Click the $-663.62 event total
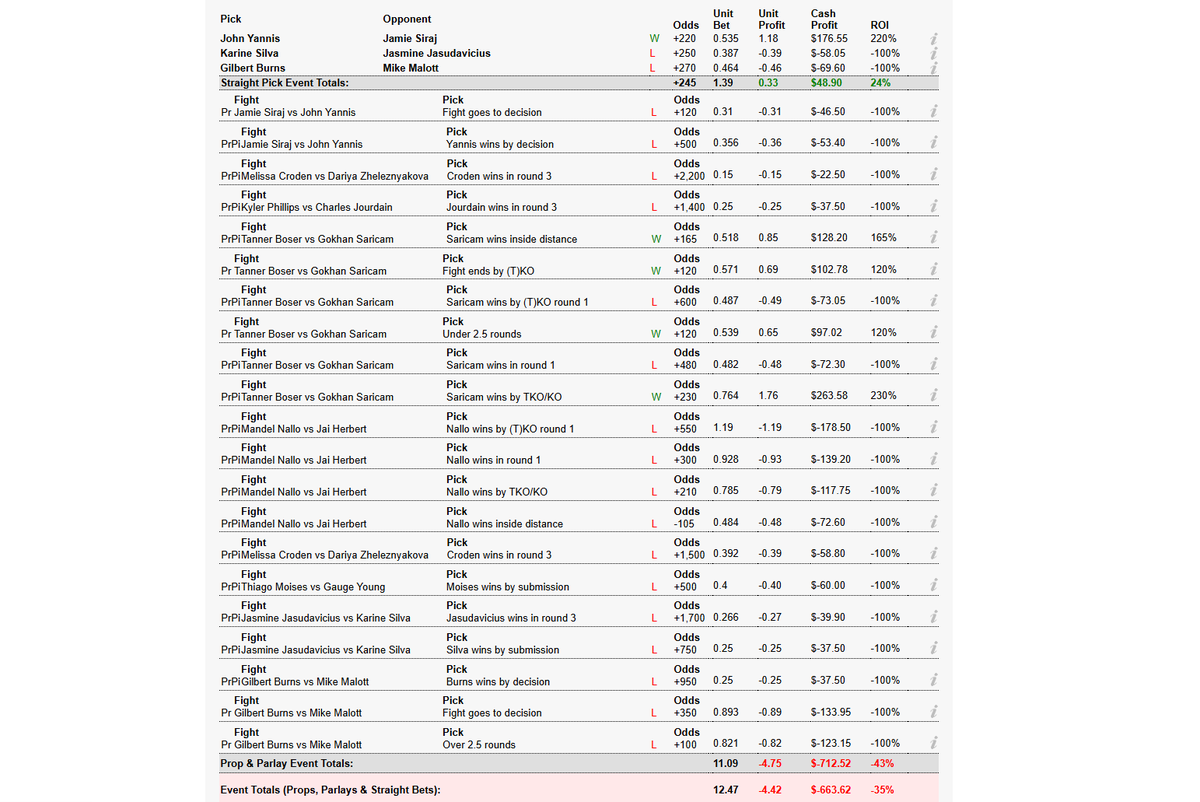This screenshot has width=1200, height=802. tap(832, 790)
